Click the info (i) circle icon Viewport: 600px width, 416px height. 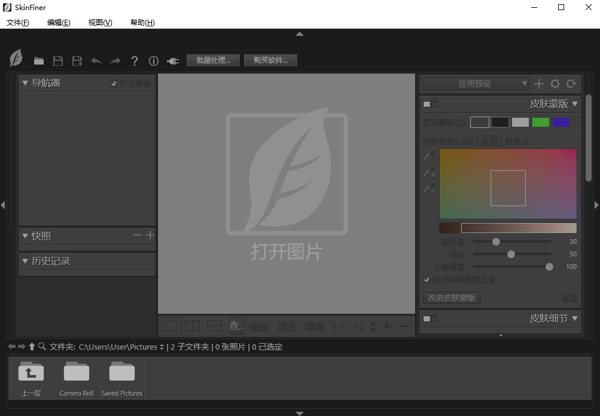click(x=153, y=61)
